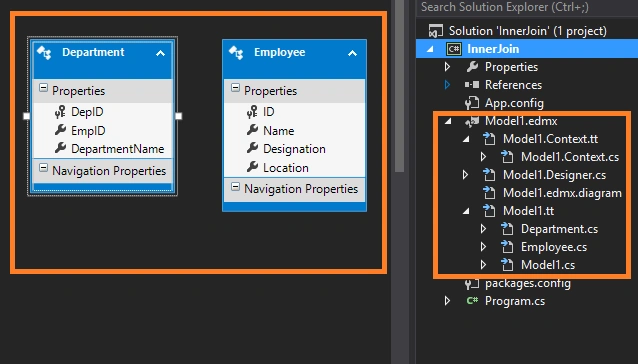Select the Location property in Employee

(x=295, y=168)
